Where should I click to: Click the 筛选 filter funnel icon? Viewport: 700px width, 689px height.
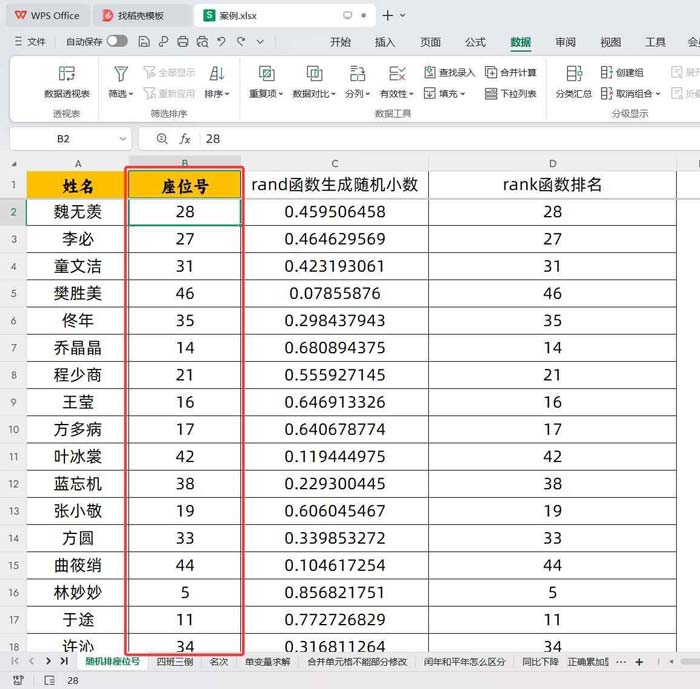click(121, 74)
